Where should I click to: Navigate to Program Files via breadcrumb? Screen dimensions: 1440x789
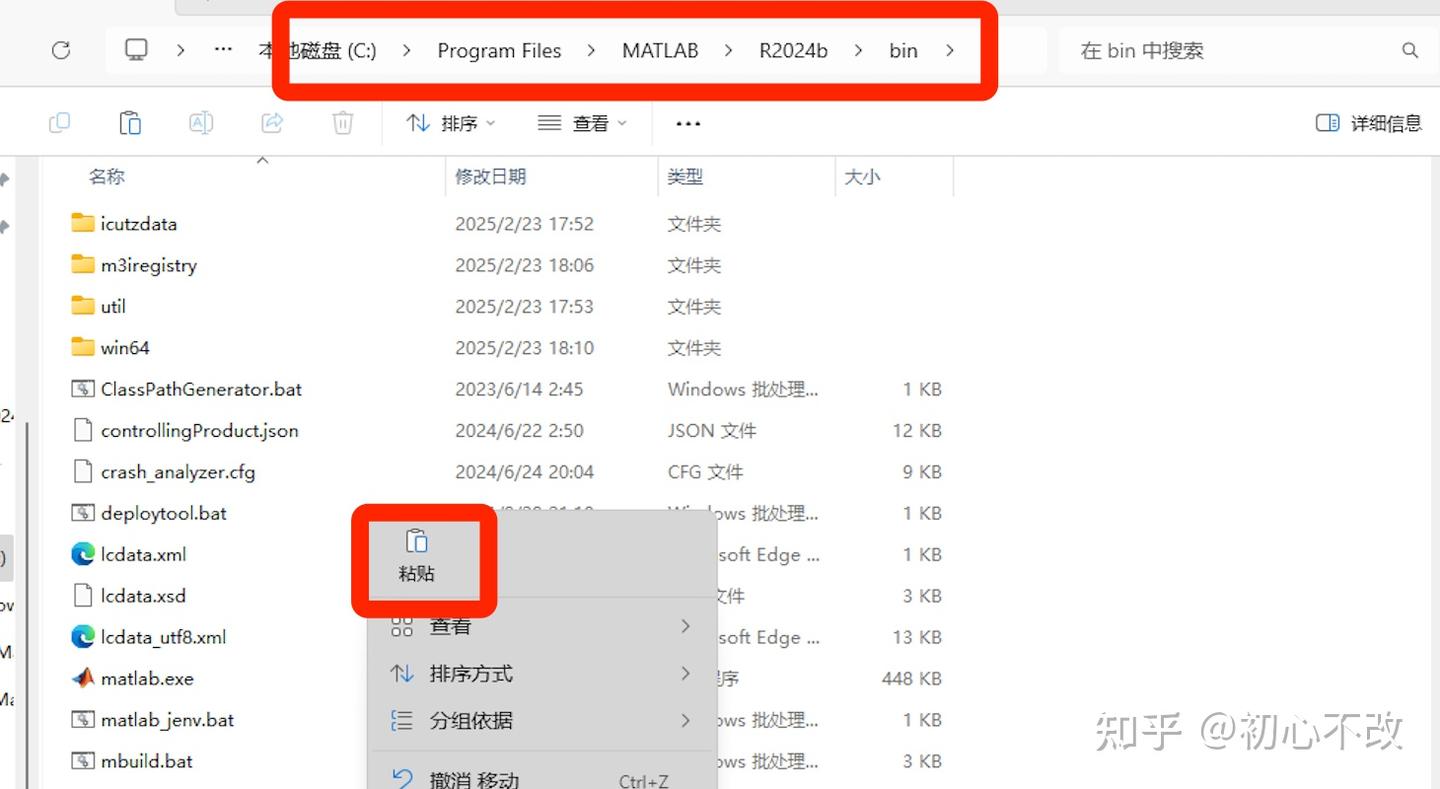(499, 50)
